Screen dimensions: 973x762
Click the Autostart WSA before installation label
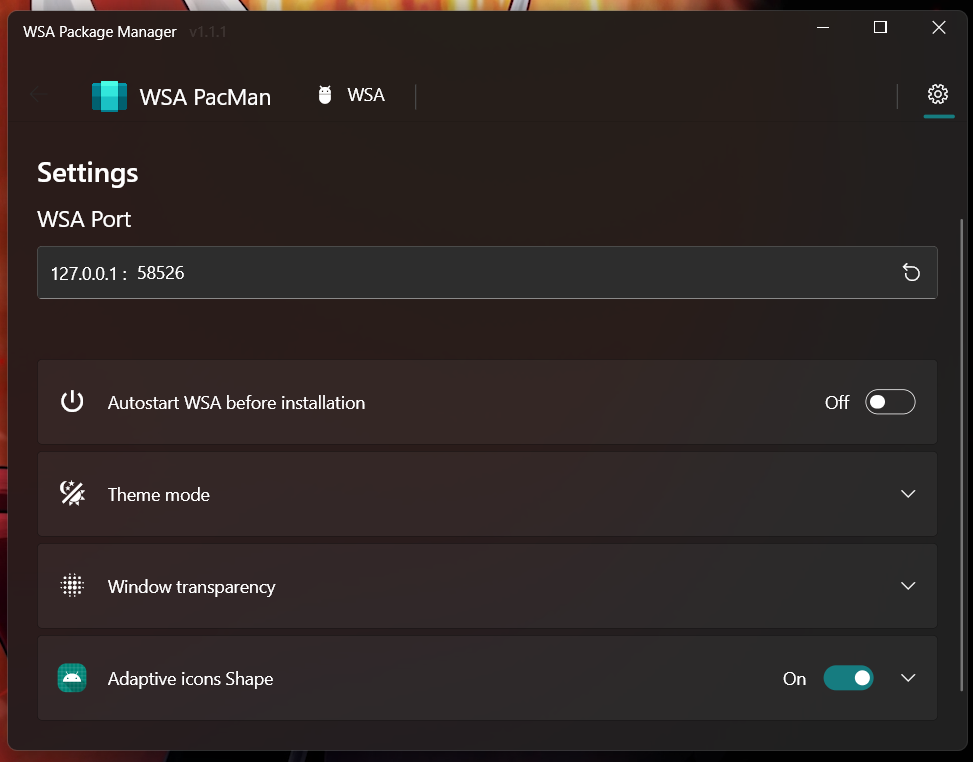tap(236, 403)
